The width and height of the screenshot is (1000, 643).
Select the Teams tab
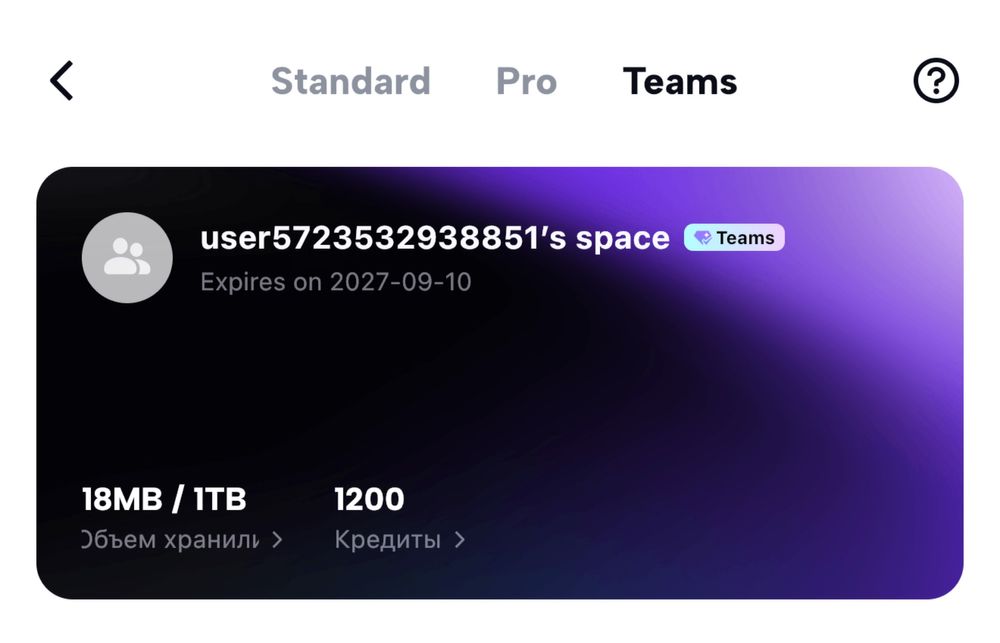680,81
